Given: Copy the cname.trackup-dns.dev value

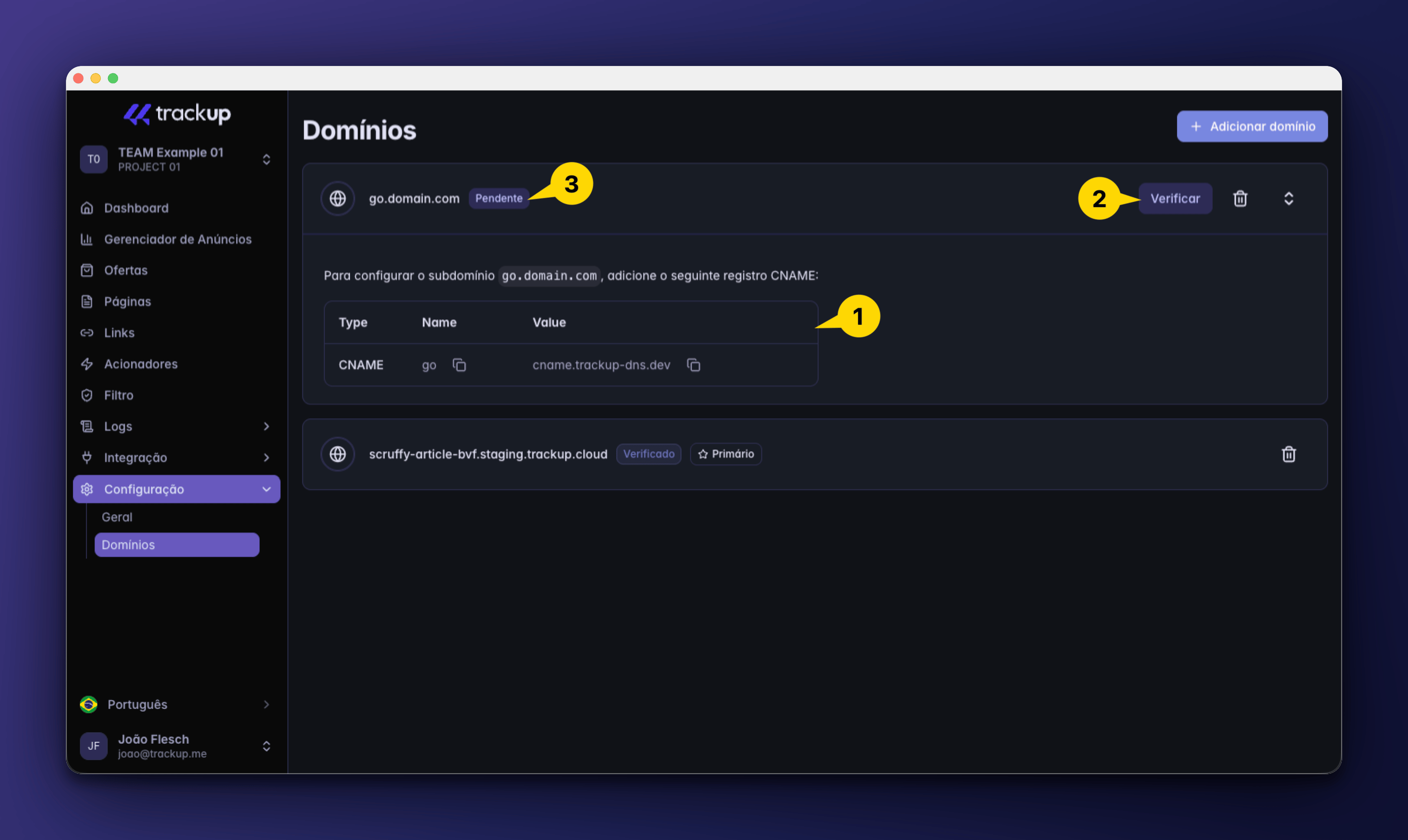Looking at the screenshot, I should tap(693, 365).
